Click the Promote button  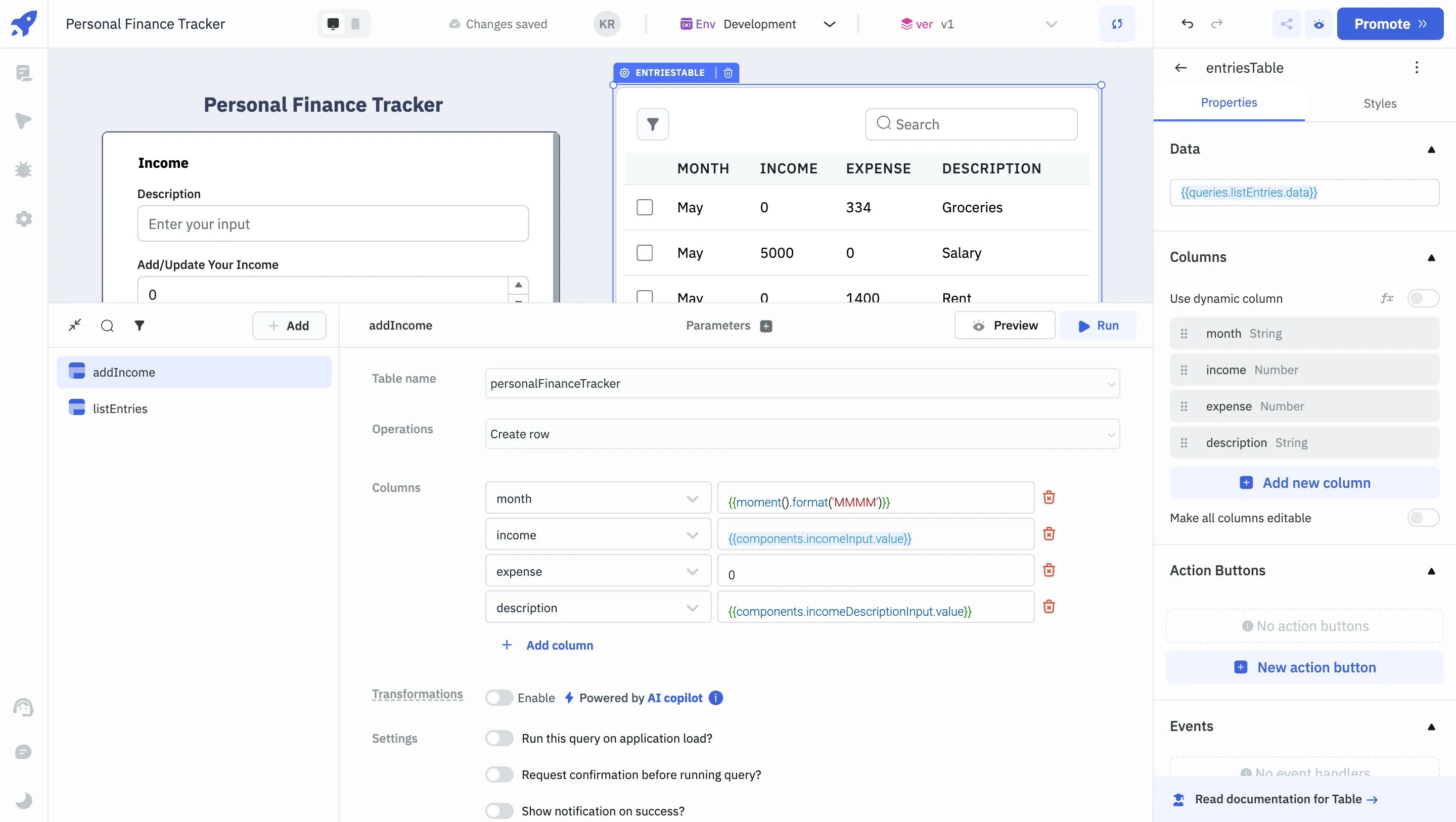(x=1389, y=24)
